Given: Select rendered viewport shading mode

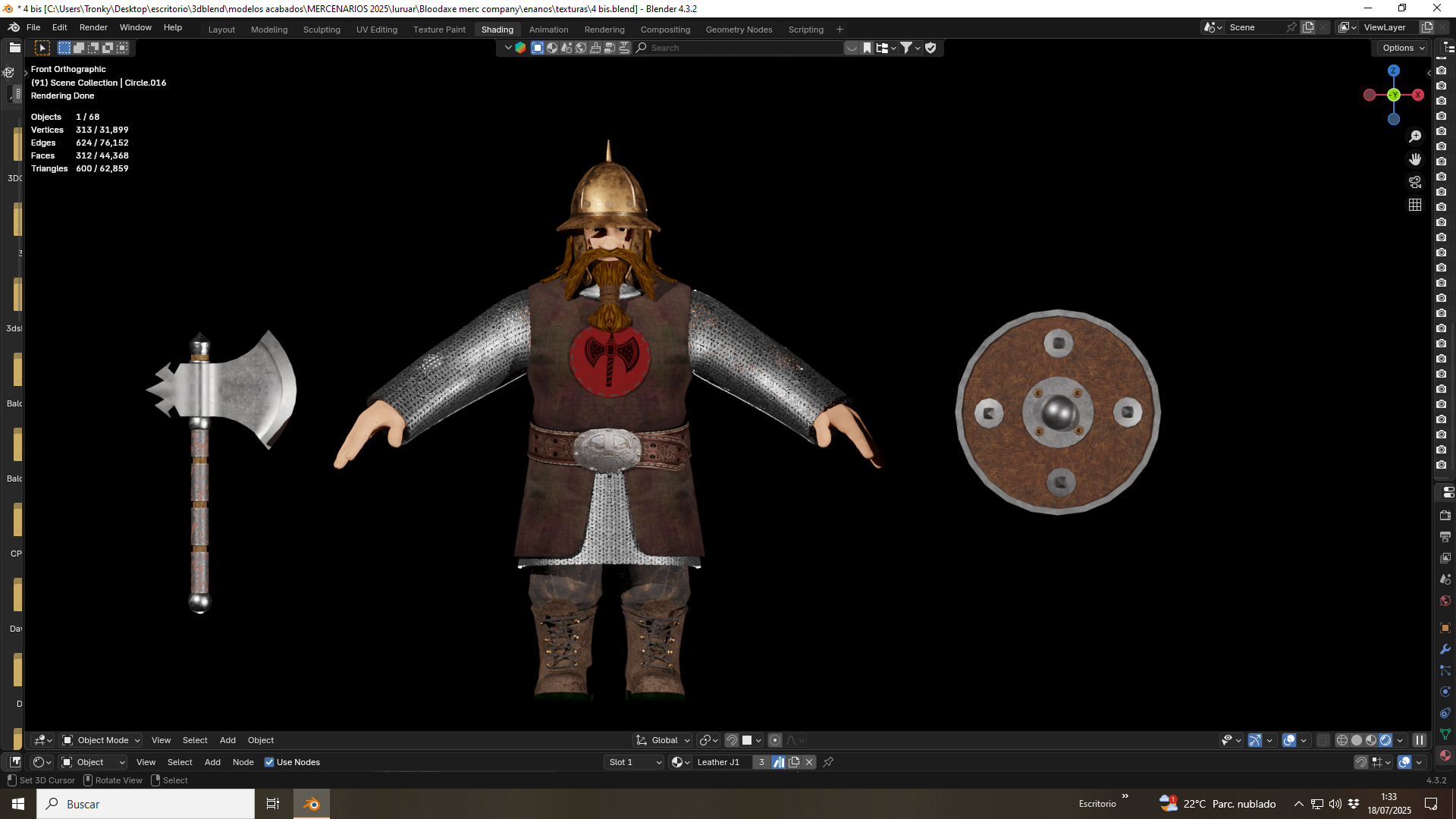Looking at the screenshot, I should point(1385,740).
